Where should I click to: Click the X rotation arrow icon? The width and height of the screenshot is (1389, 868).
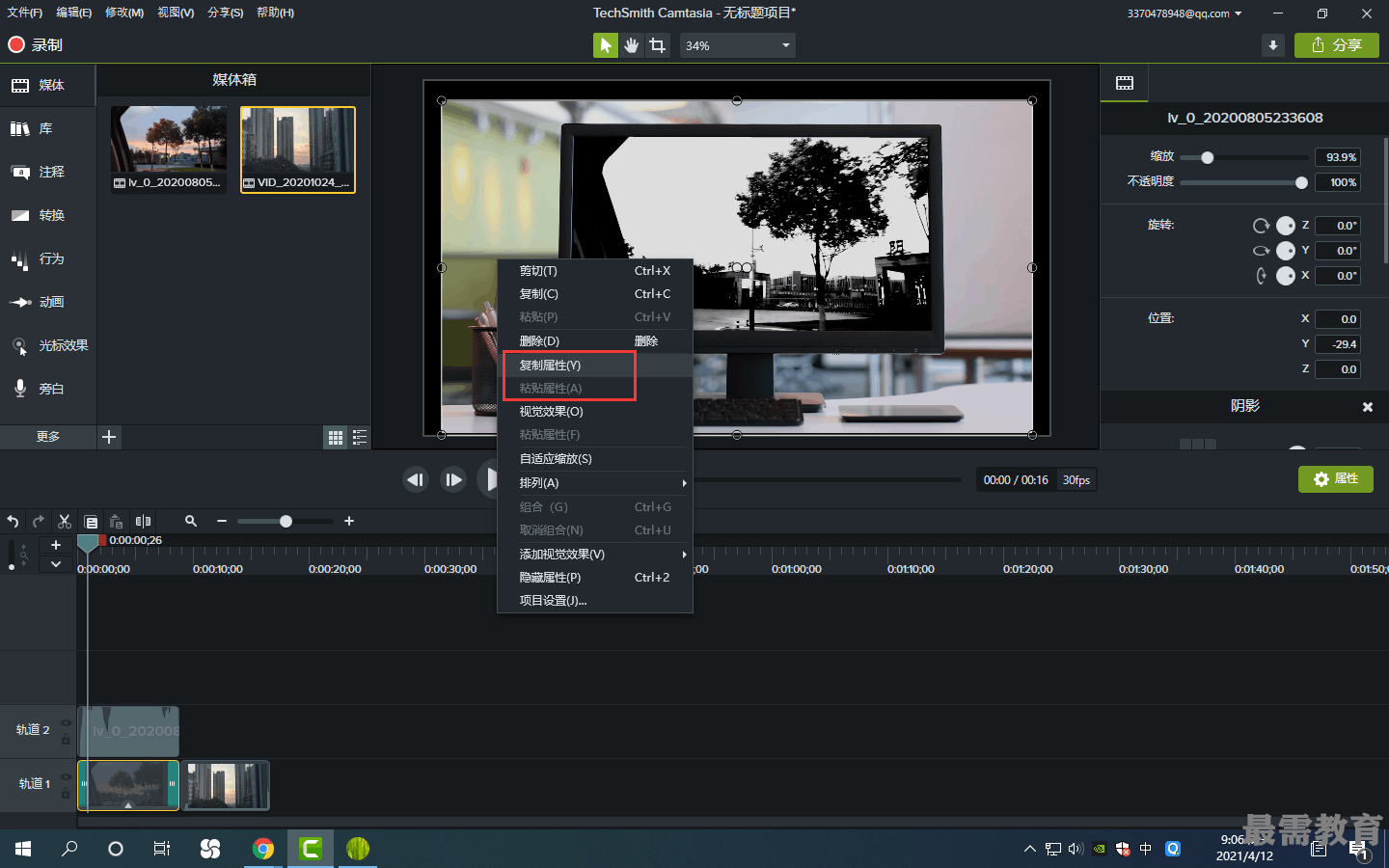pos(1261,276)
